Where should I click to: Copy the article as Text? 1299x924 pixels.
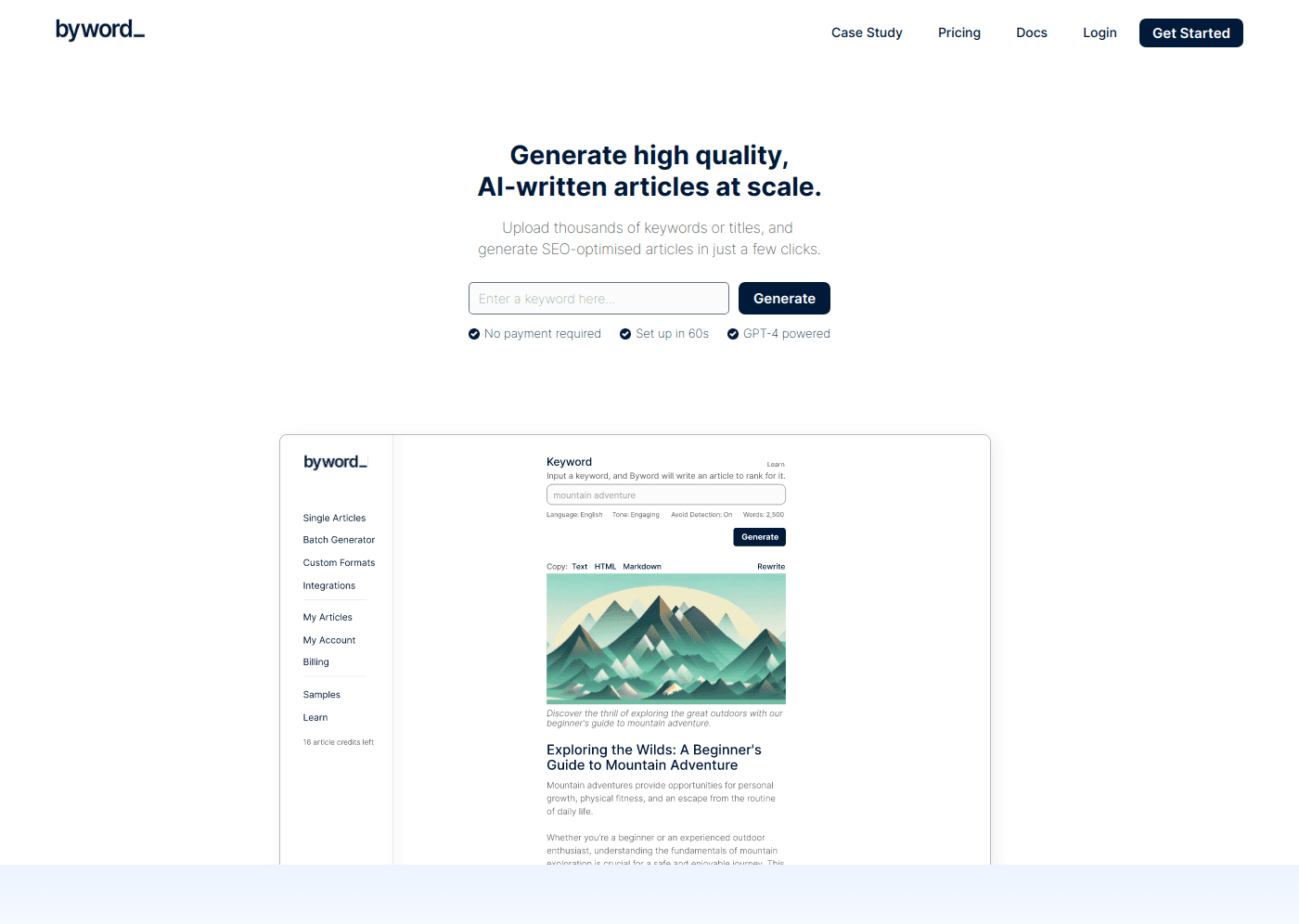579,567
